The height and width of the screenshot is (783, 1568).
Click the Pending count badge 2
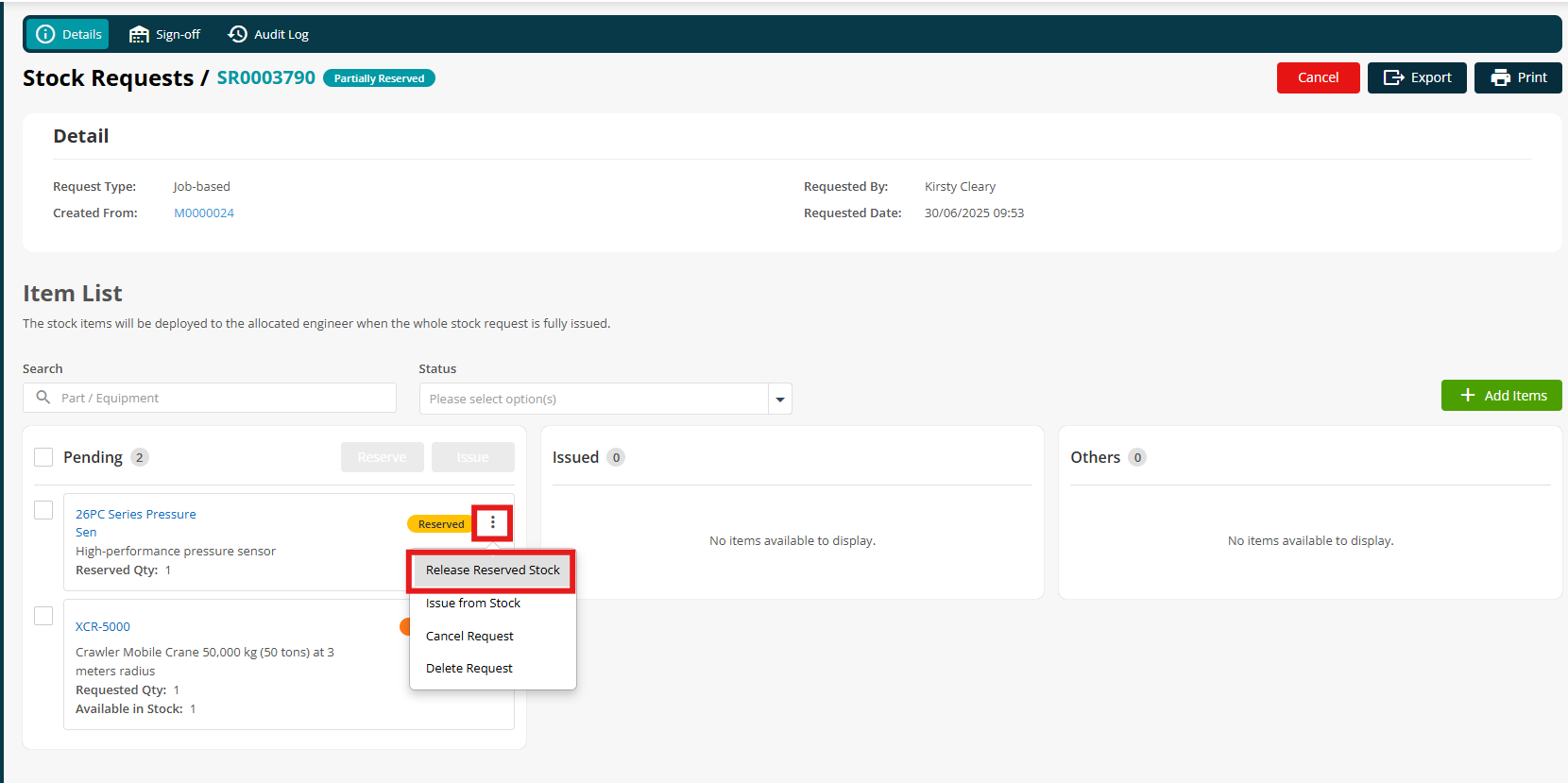pos(139,457)
